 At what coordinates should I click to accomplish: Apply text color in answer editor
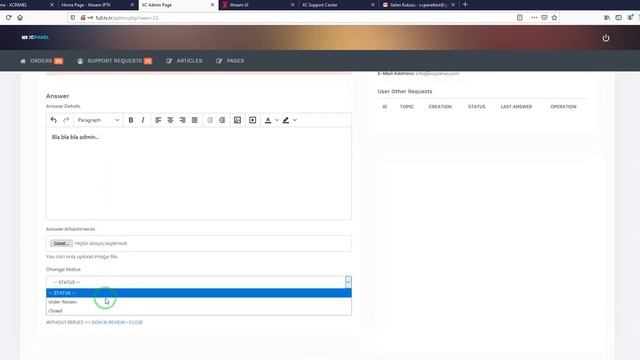268,120
